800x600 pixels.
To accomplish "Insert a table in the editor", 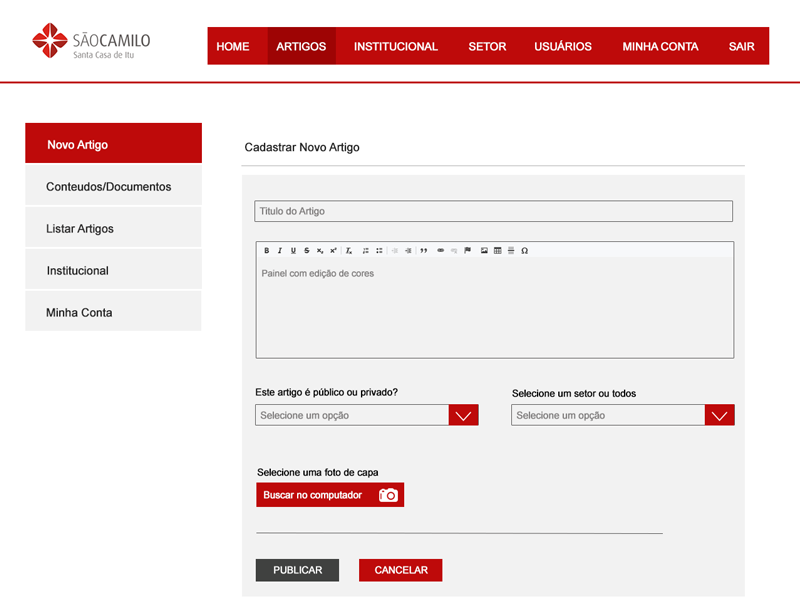I will pyautogui.click(x=498, y=250).
